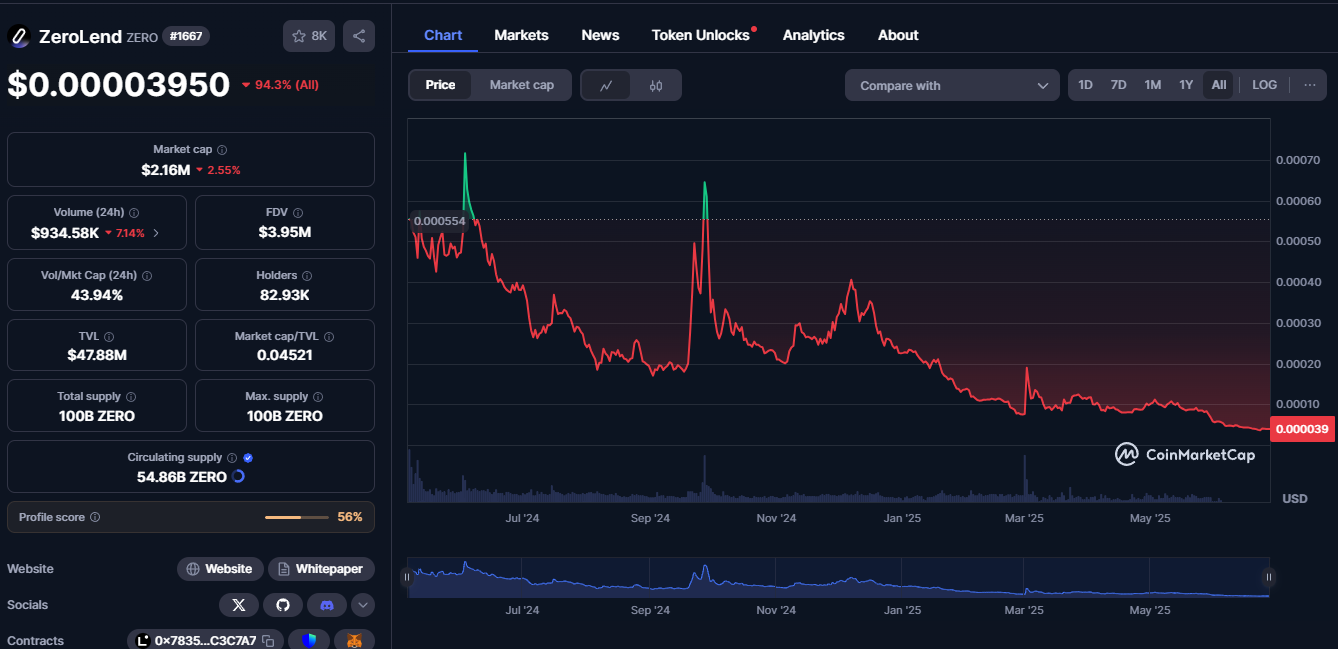Click the $2.16M market cap value
Viewport: 1338px width, 649px height.
(165, 170)
